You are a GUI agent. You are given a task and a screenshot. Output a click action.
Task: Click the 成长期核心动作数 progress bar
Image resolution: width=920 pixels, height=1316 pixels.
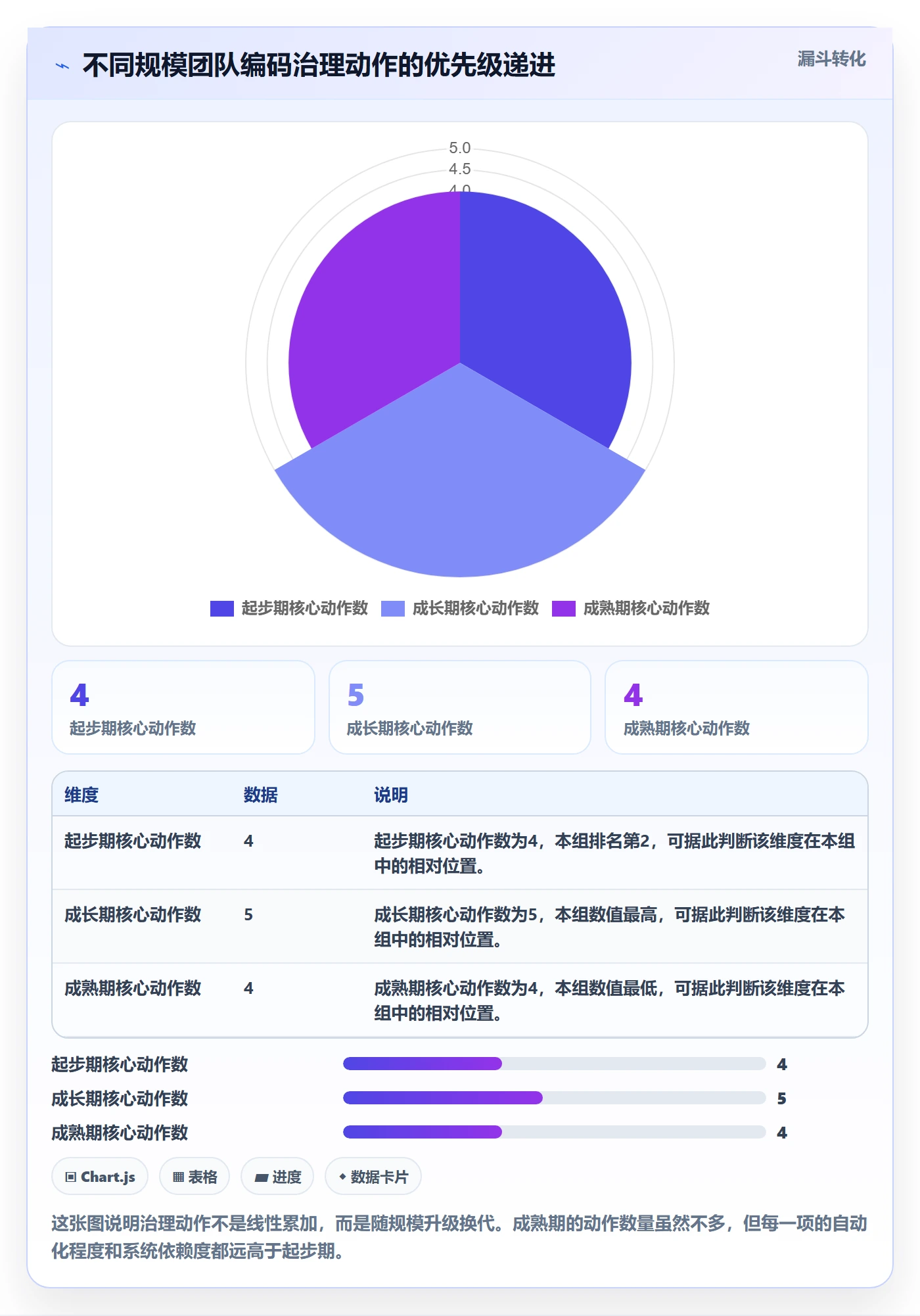[555, 1098]
